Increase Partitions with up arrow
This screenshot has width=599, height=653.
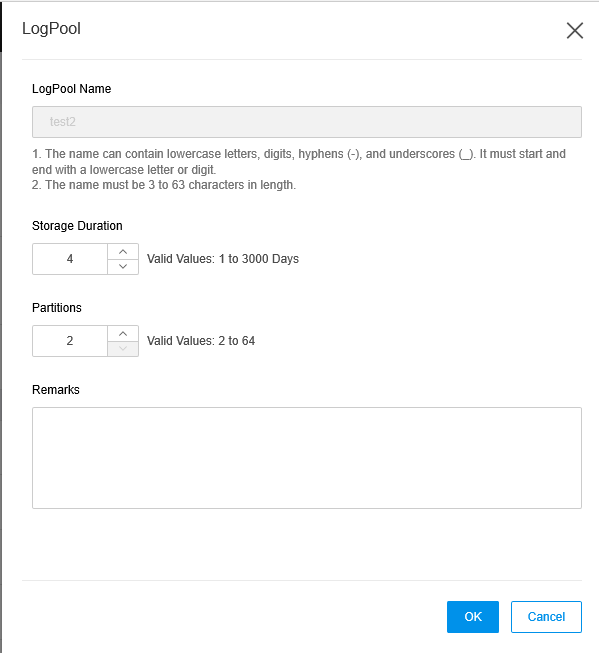[x=123, y=334]
